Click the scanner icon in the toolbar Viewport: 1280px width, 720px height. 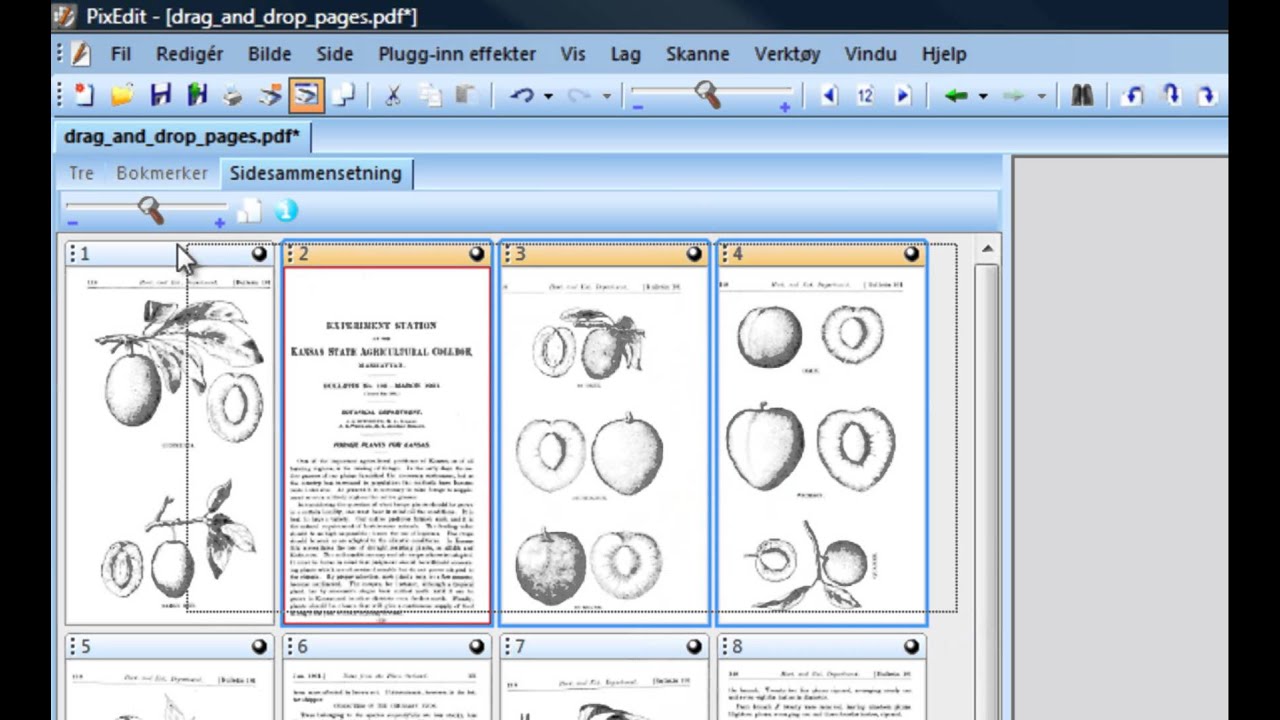(x=270, y=96)
